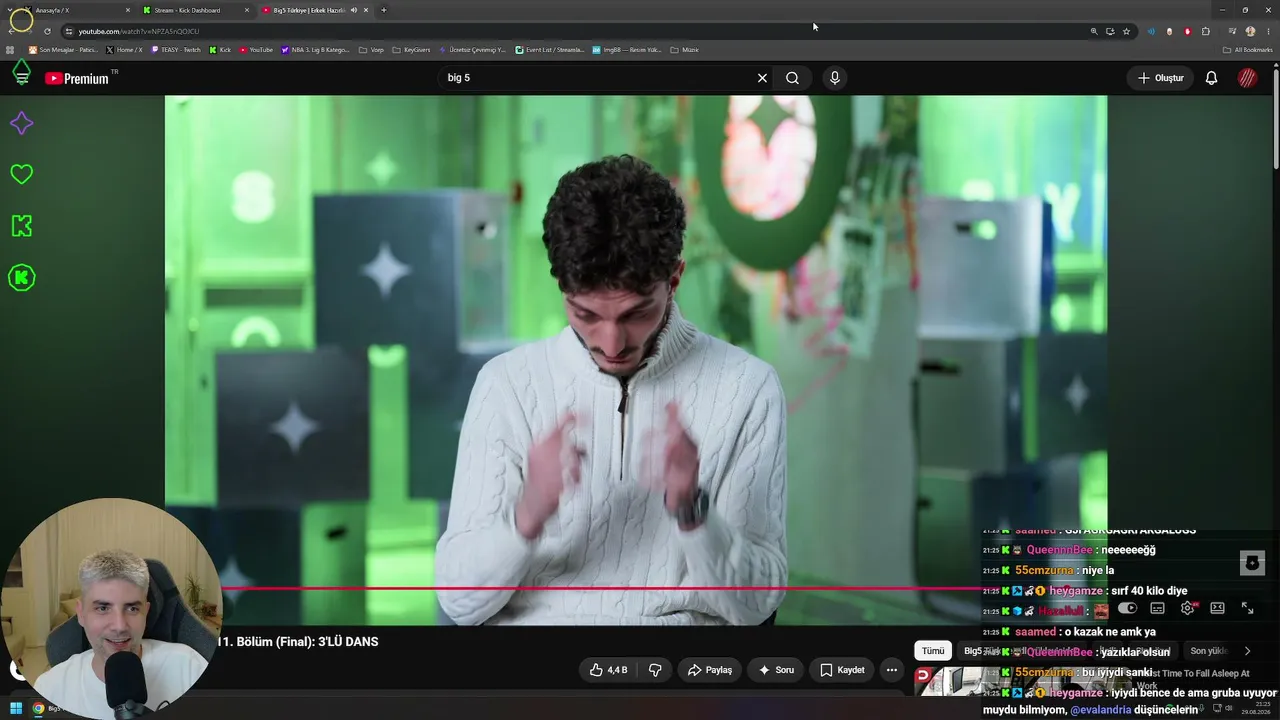Mute the audio on the Big5 tab
The image size is (1280, 720).
pos(353,10)
